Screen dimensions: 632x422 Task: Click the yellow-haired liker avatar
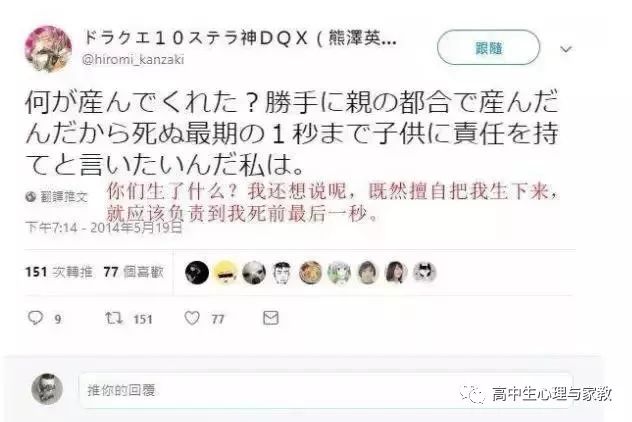[x=225, y=272]
